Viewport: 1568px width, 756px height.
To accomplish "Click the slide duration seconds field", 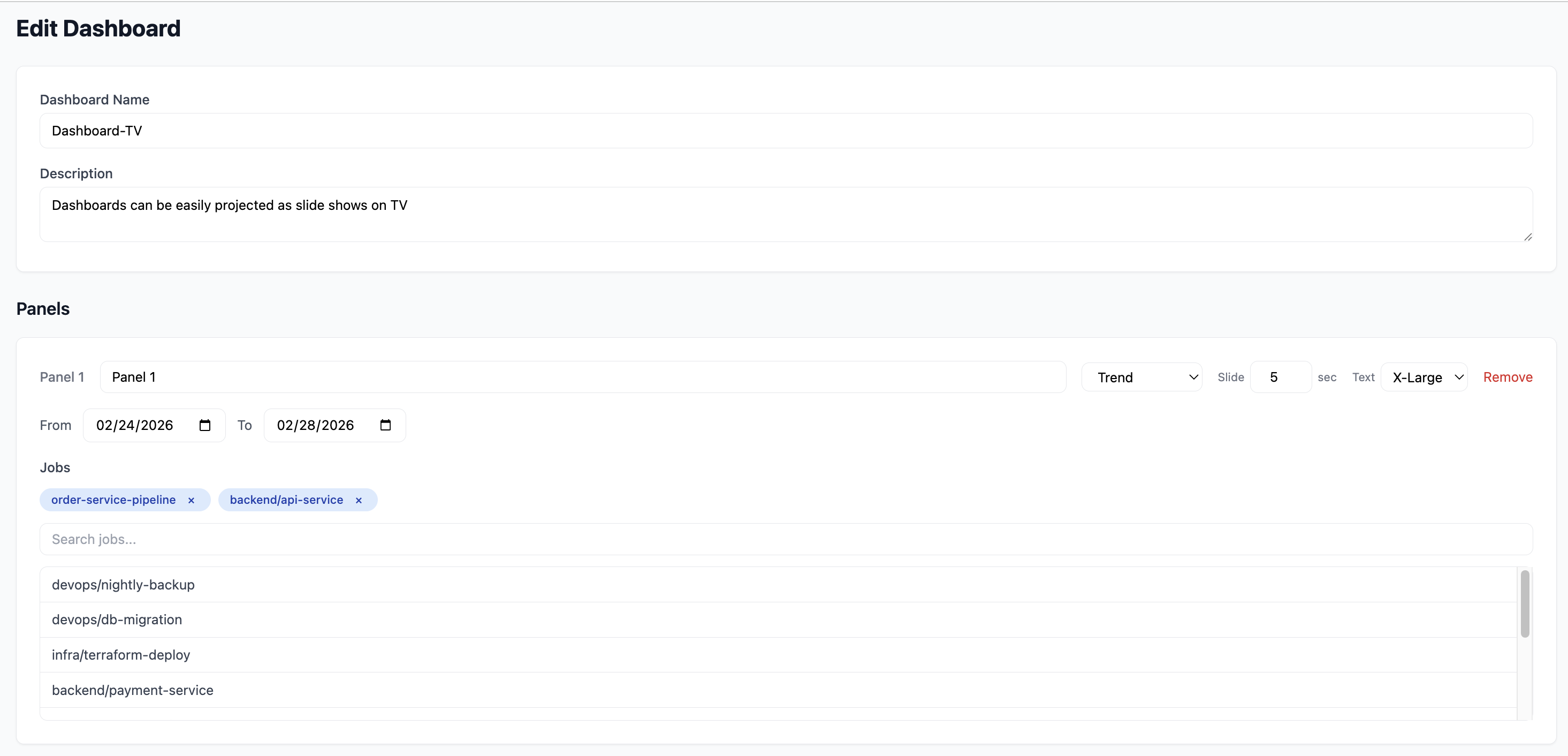I will pos(1280,376).
